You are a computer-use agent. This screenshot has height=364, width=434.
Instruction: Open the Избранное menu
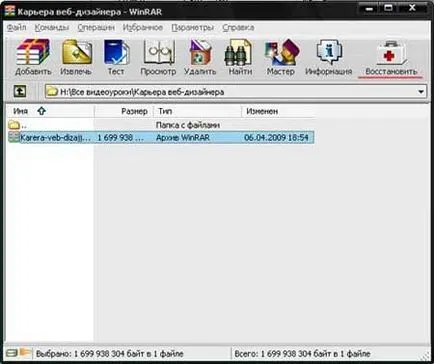143,27
